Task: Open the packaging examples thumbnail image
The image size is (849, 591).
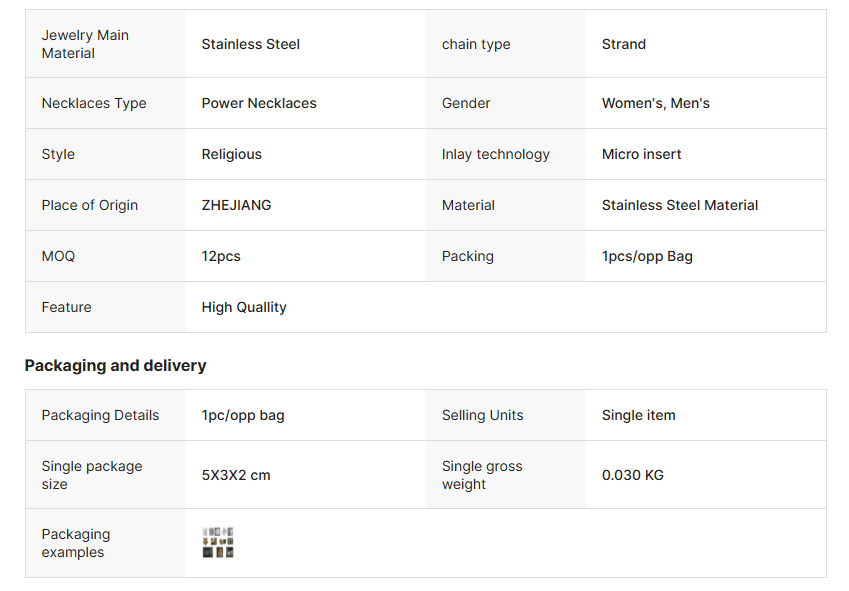Action: click(x=218, y=543)
